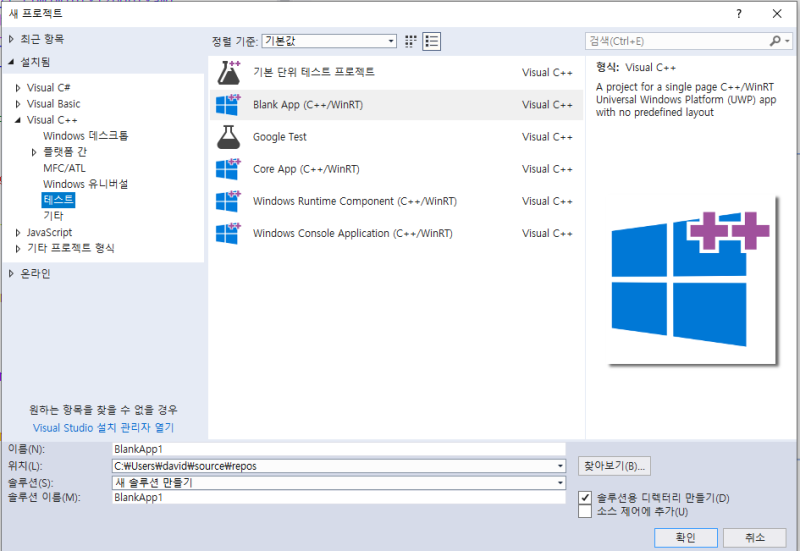Click the Windows Console Application template icon
Image resolution: width=800 pixels, height=551 pixels.
coord(228,233)
